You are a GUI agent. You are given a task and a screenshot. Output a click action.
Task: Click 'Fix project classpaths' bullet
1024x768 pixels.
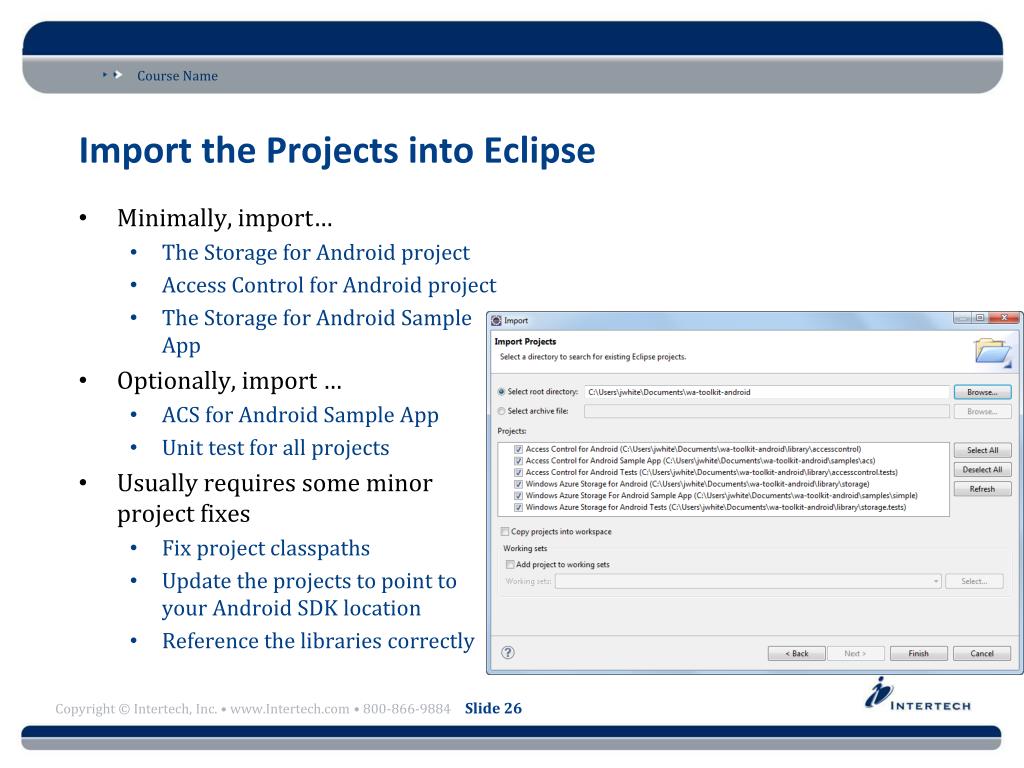[x=266, y=549]
